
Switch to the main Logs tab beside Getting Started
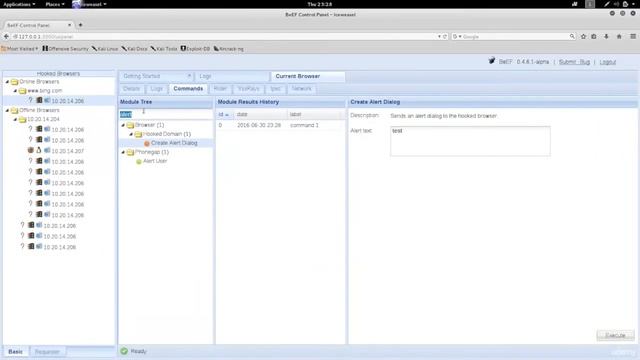click(x=232, y=76)
